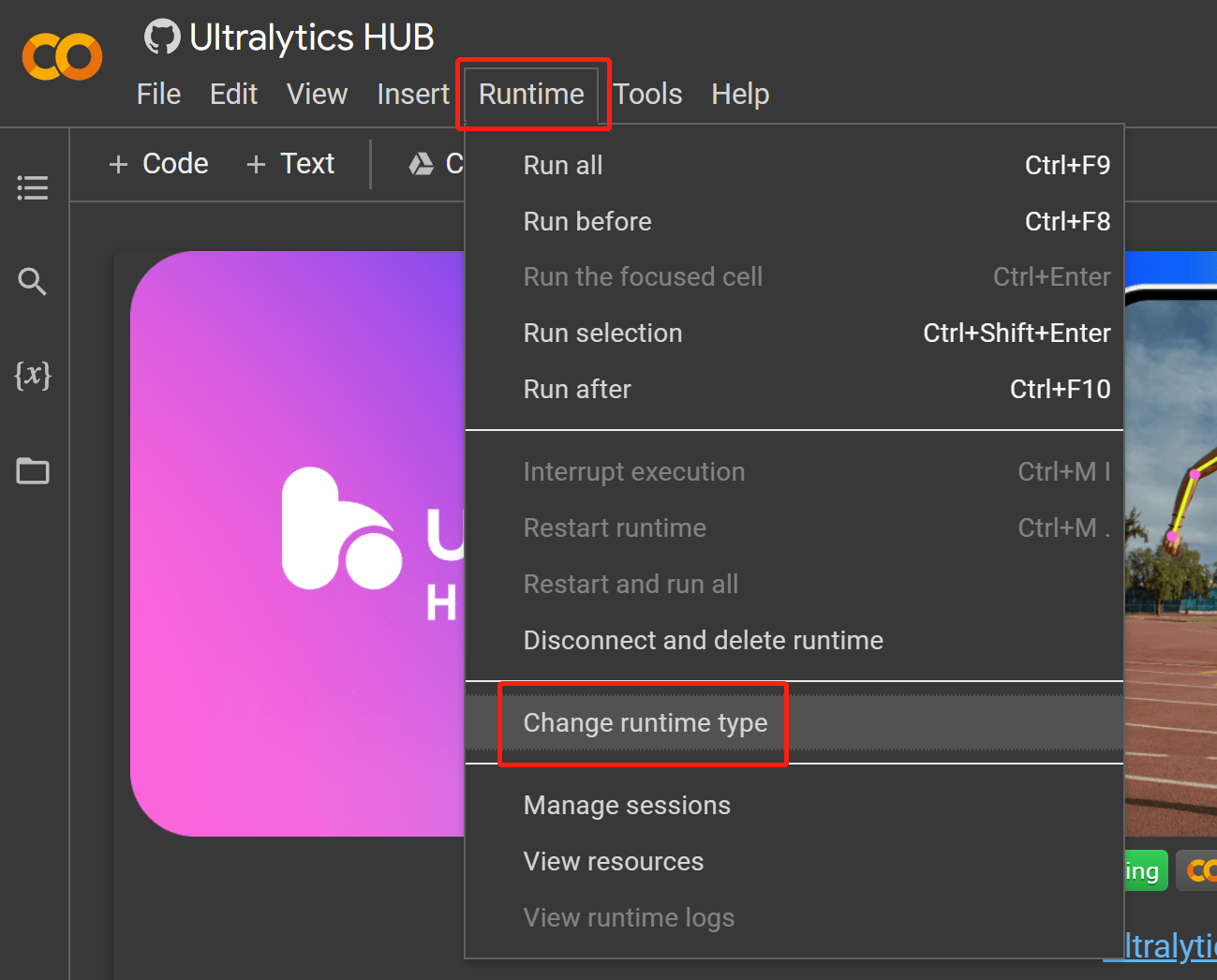Open the Edit menu
This screenshot has width=1217, height=980.
click(x=233, y=95)
